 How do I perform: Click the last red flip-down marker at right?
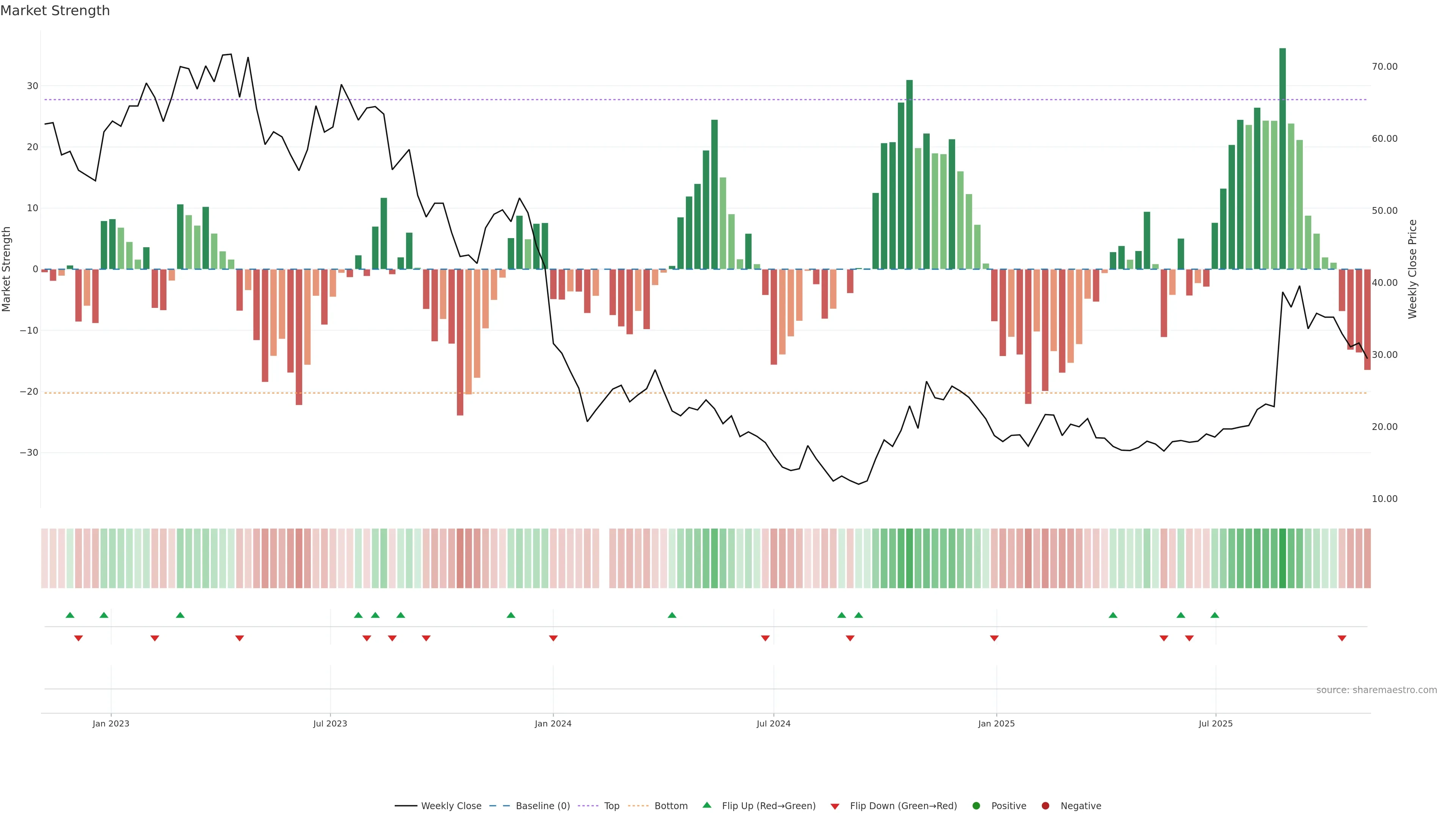tap(1342, 638)
